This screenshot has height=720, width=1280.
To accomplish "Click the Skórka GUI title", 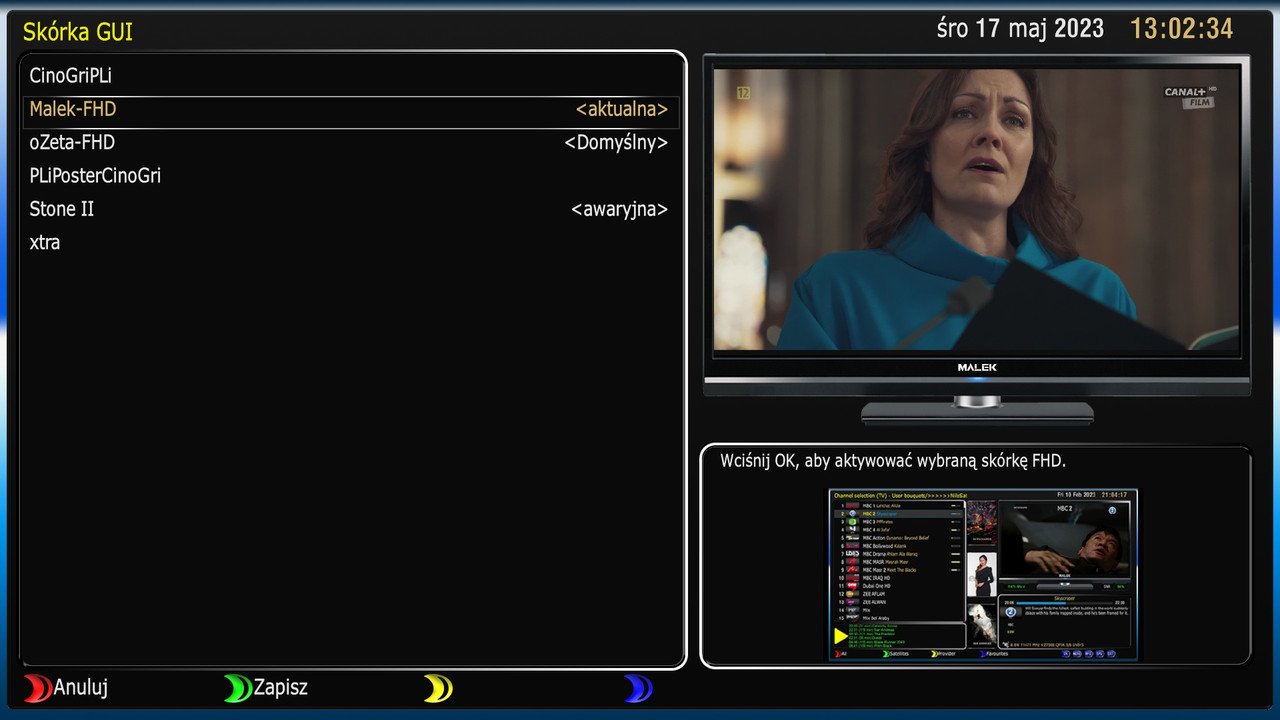I will 78,32.
